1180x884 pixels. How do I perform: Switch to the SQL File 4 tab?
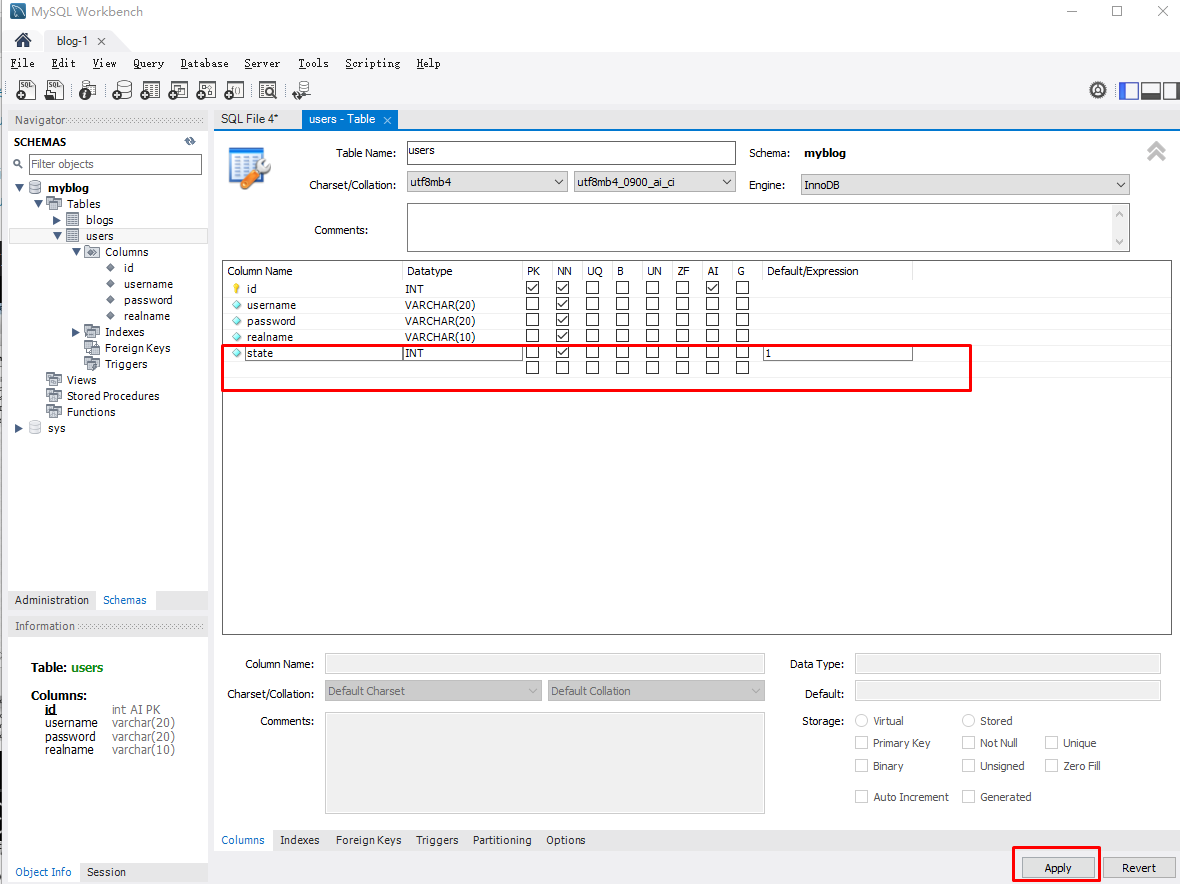(249, 119)
